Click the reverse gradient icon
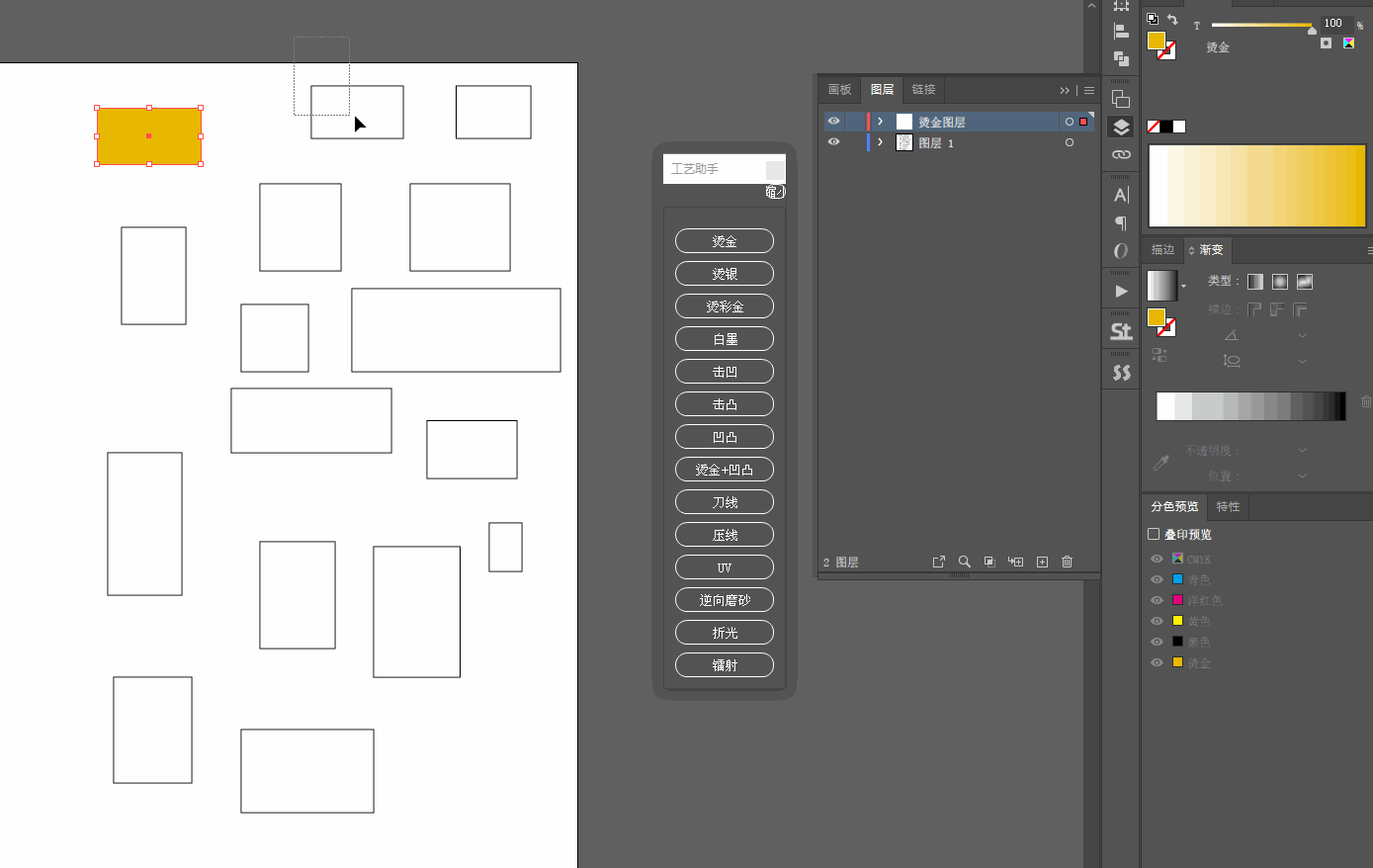 tap(1158, 355)
